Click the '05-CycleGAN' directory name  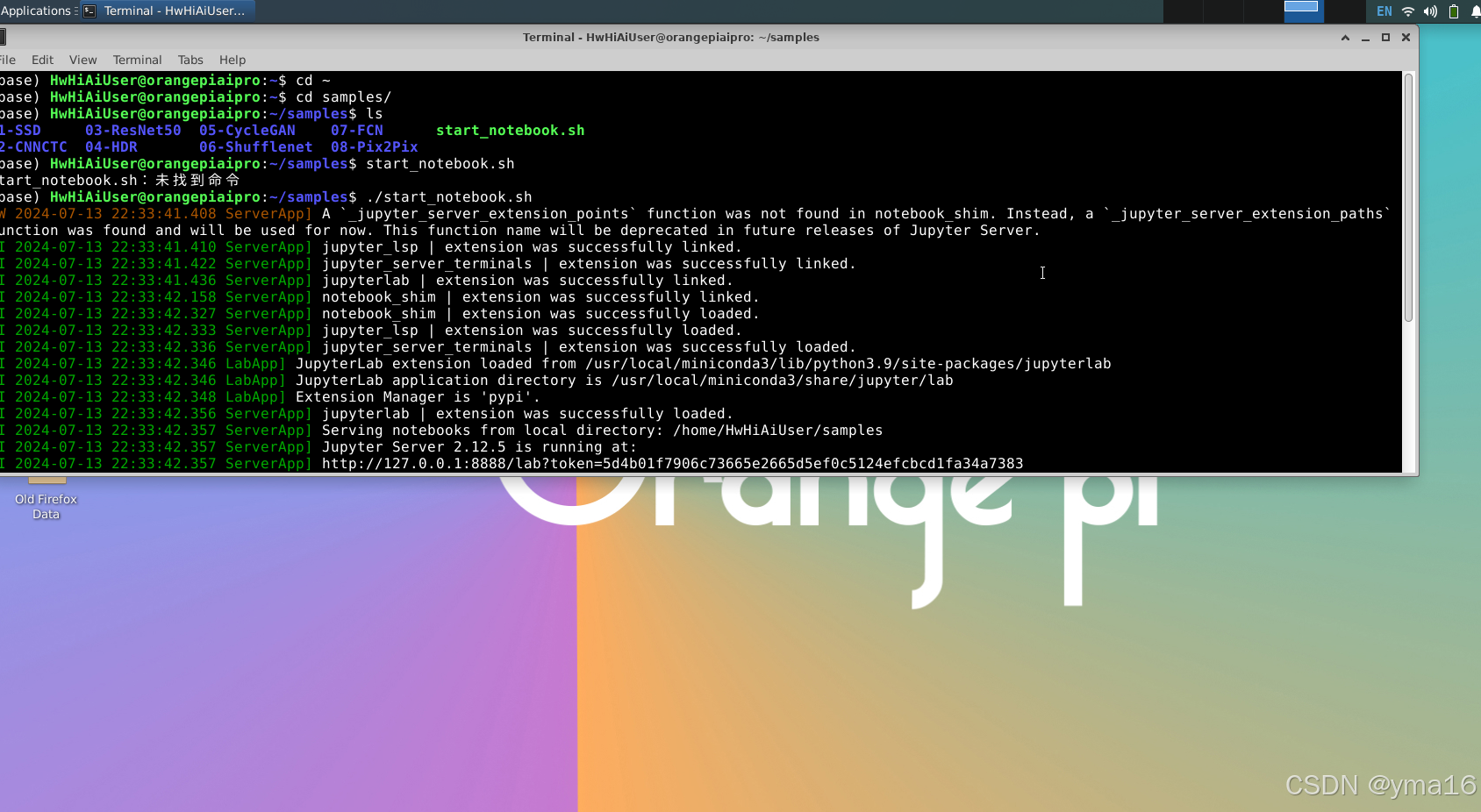coord(247,131)
